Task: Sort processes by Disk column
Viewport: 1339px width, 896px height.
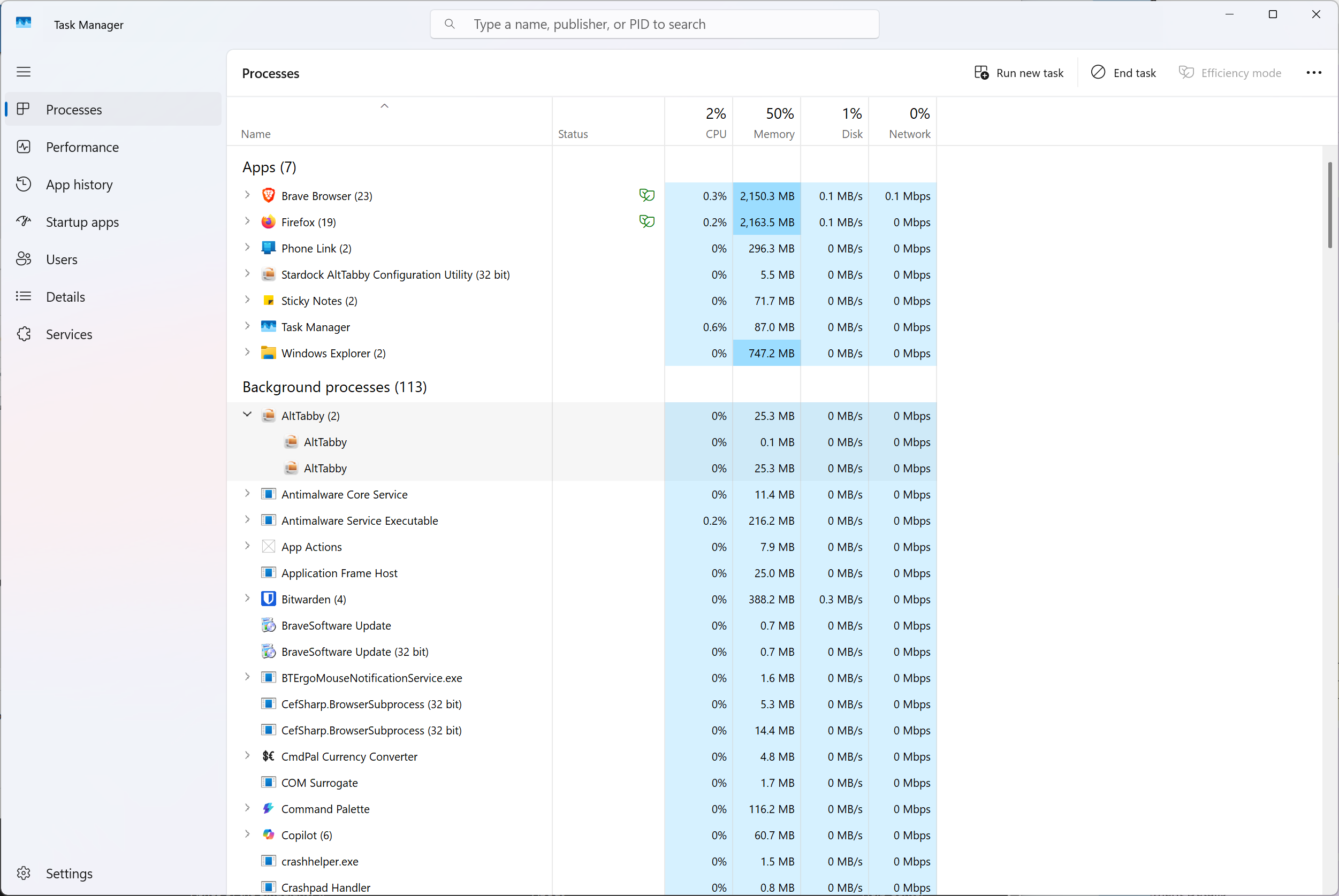Action: click(x=835, y=121)
